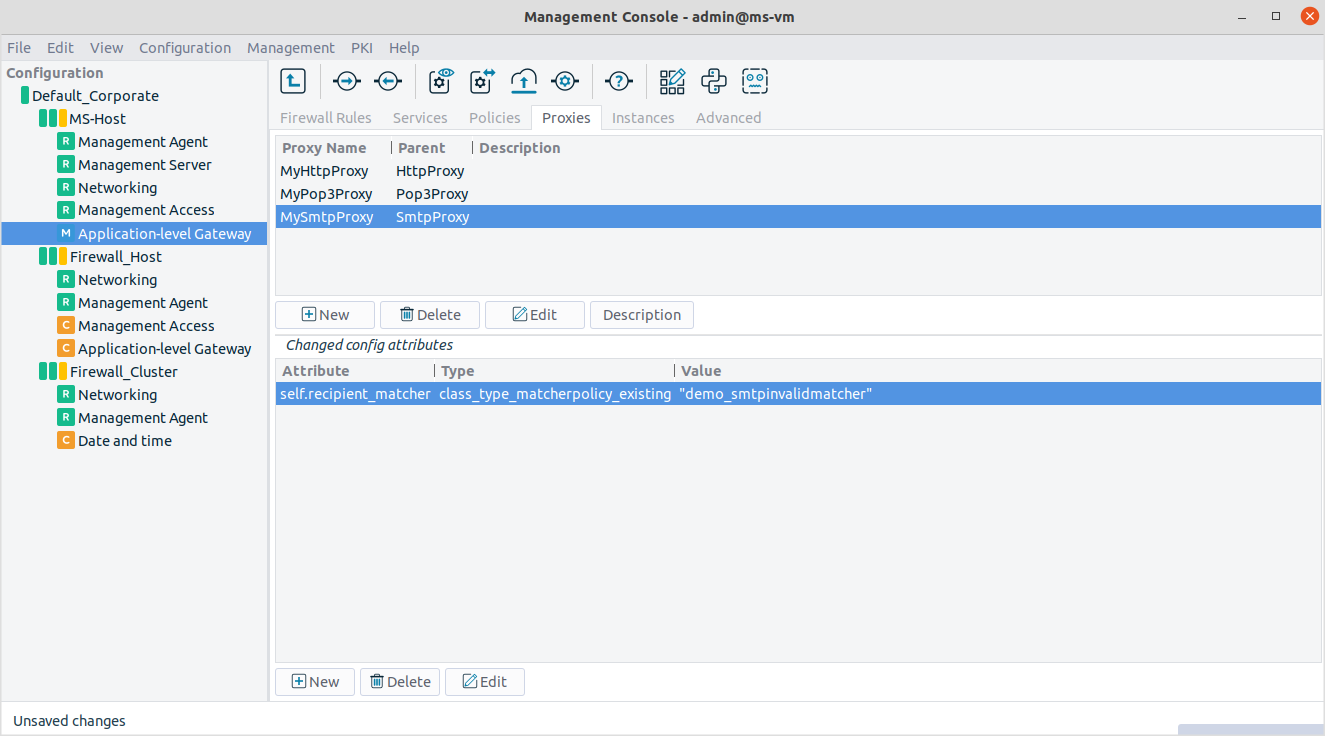The width and height of the screenshot is (1325, 736).
Task: Open the Help menu
Action: point(404,48)
